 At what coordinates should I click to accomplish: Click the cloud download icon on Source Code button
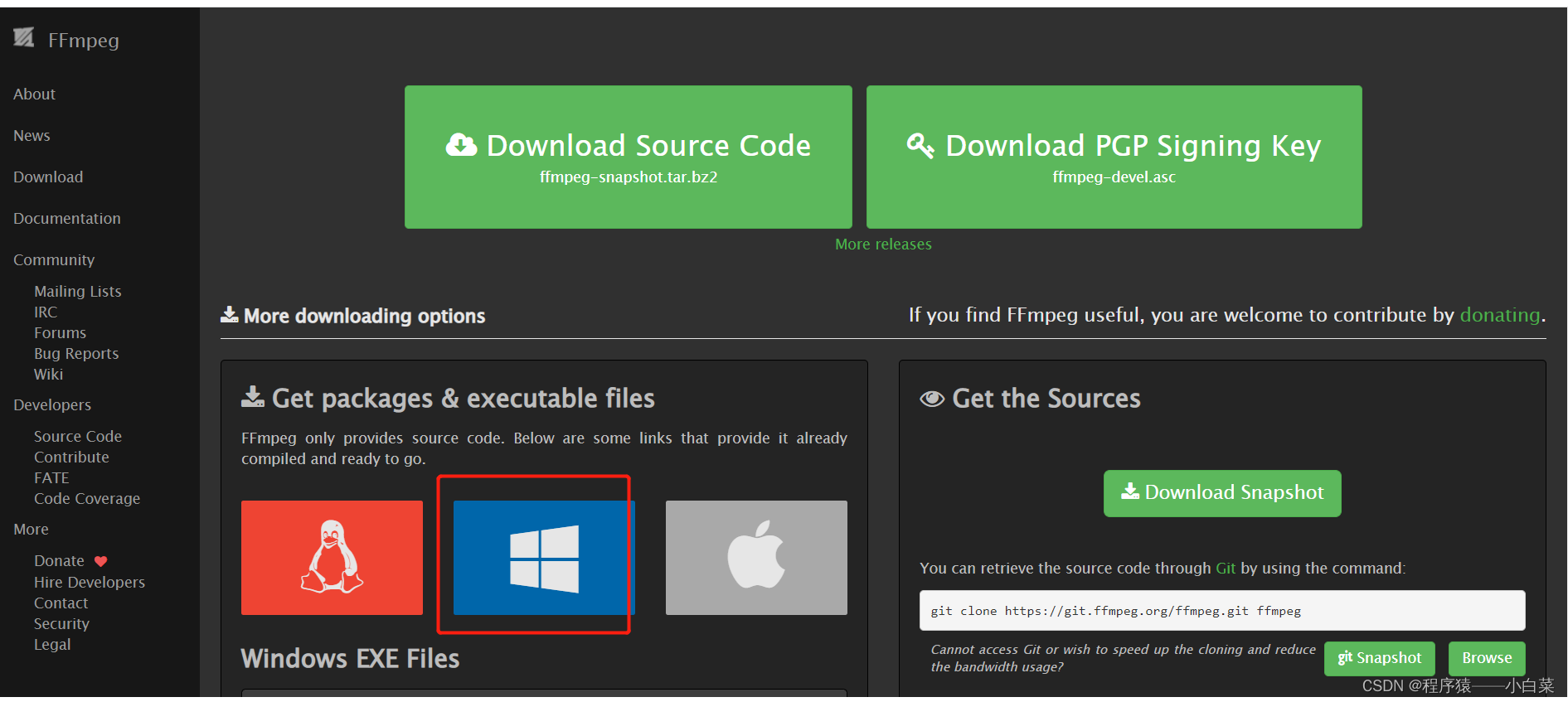462,145
